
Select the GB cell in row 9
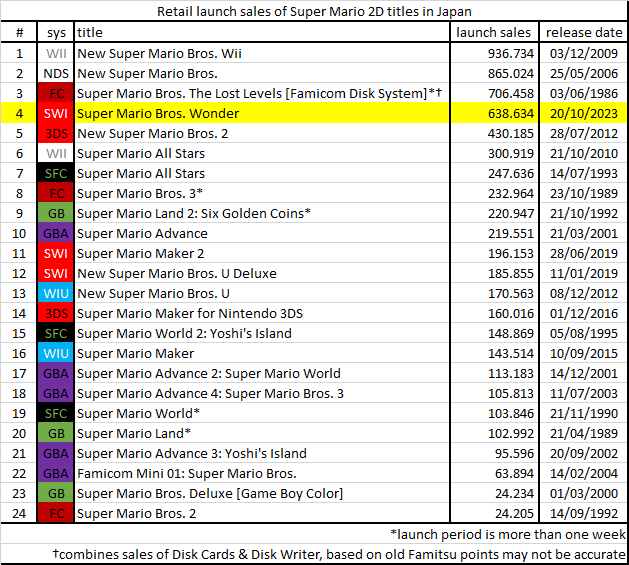[56, 213]
